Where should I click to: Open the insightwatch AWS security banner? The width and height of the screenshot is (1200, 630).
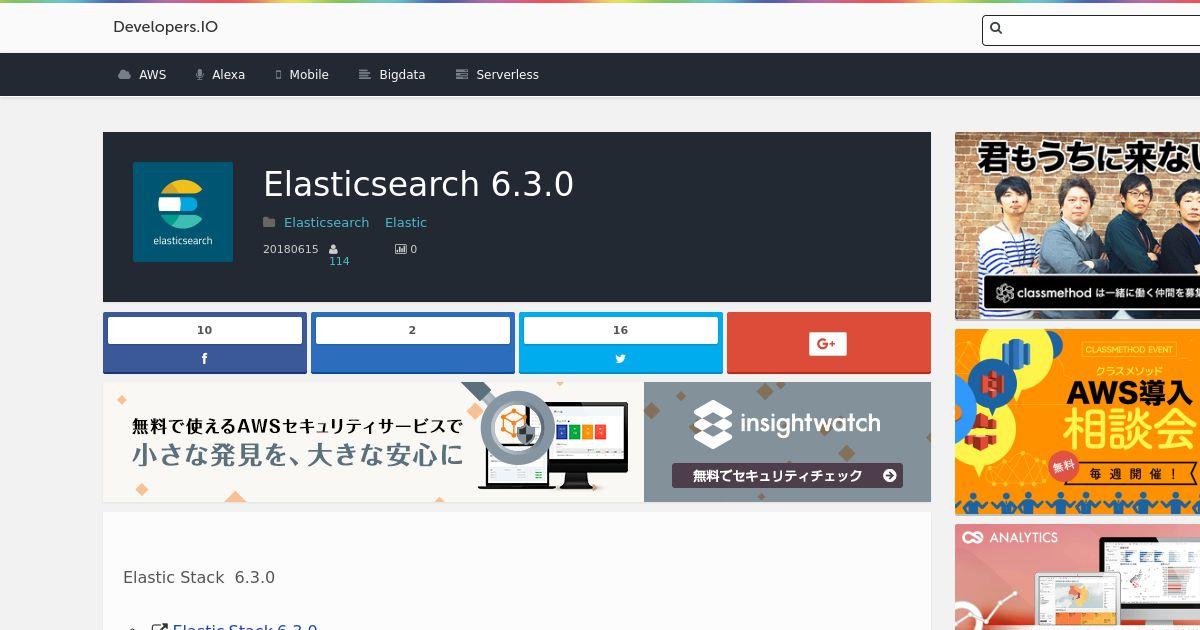click(517, 442)
